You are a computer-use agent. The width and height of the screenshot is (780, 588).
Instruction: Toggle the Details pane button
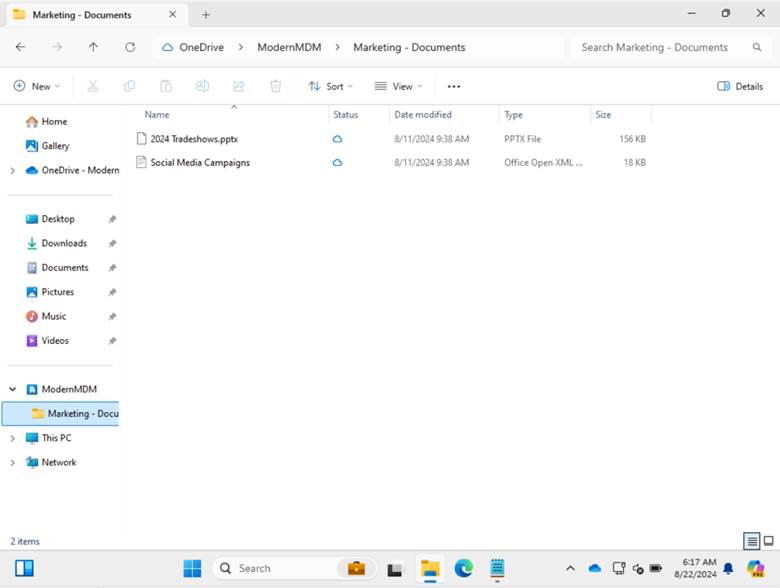(x=740, y=86)
